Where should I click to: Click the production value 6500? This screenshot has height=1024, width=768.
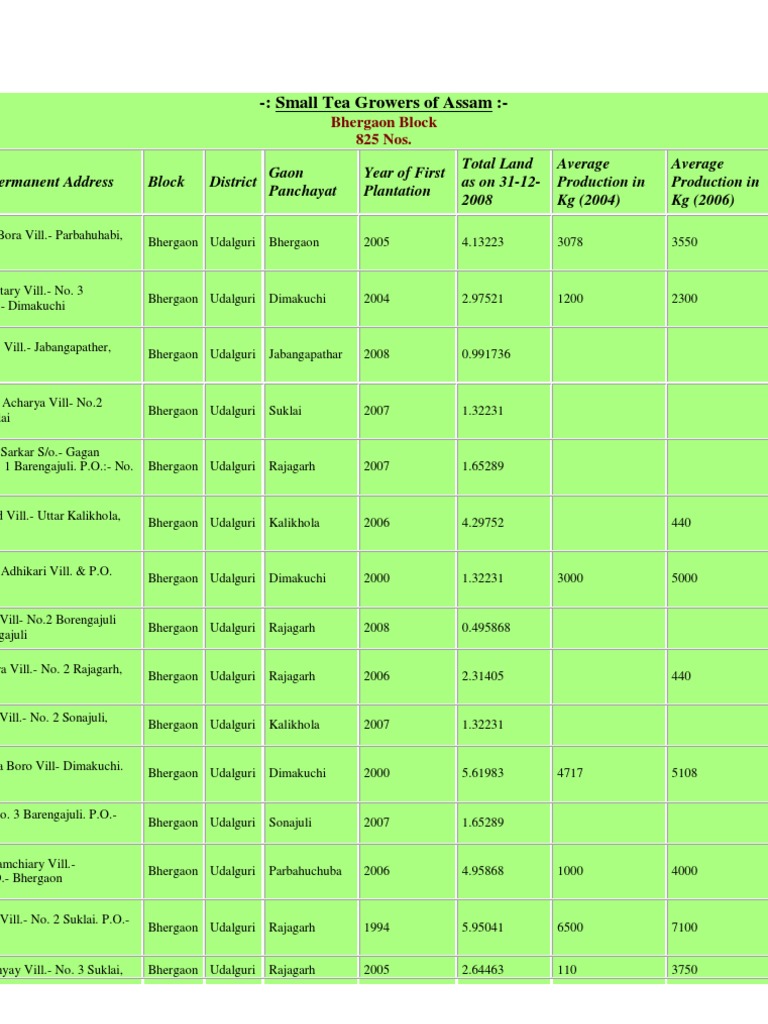[x=569, y=927]
